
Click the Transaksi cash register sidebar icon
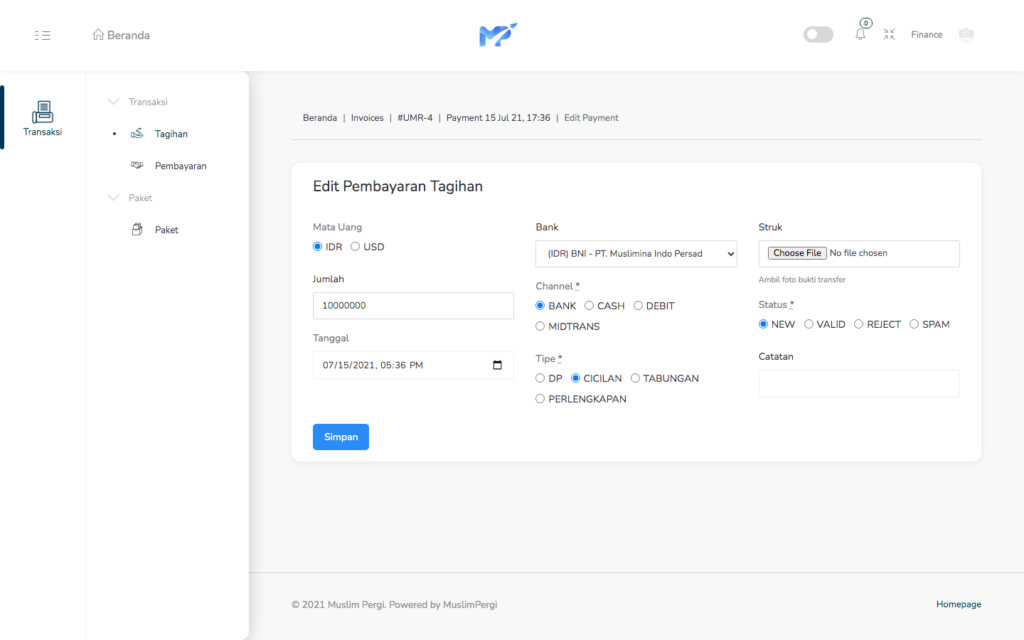click(42, 112)
